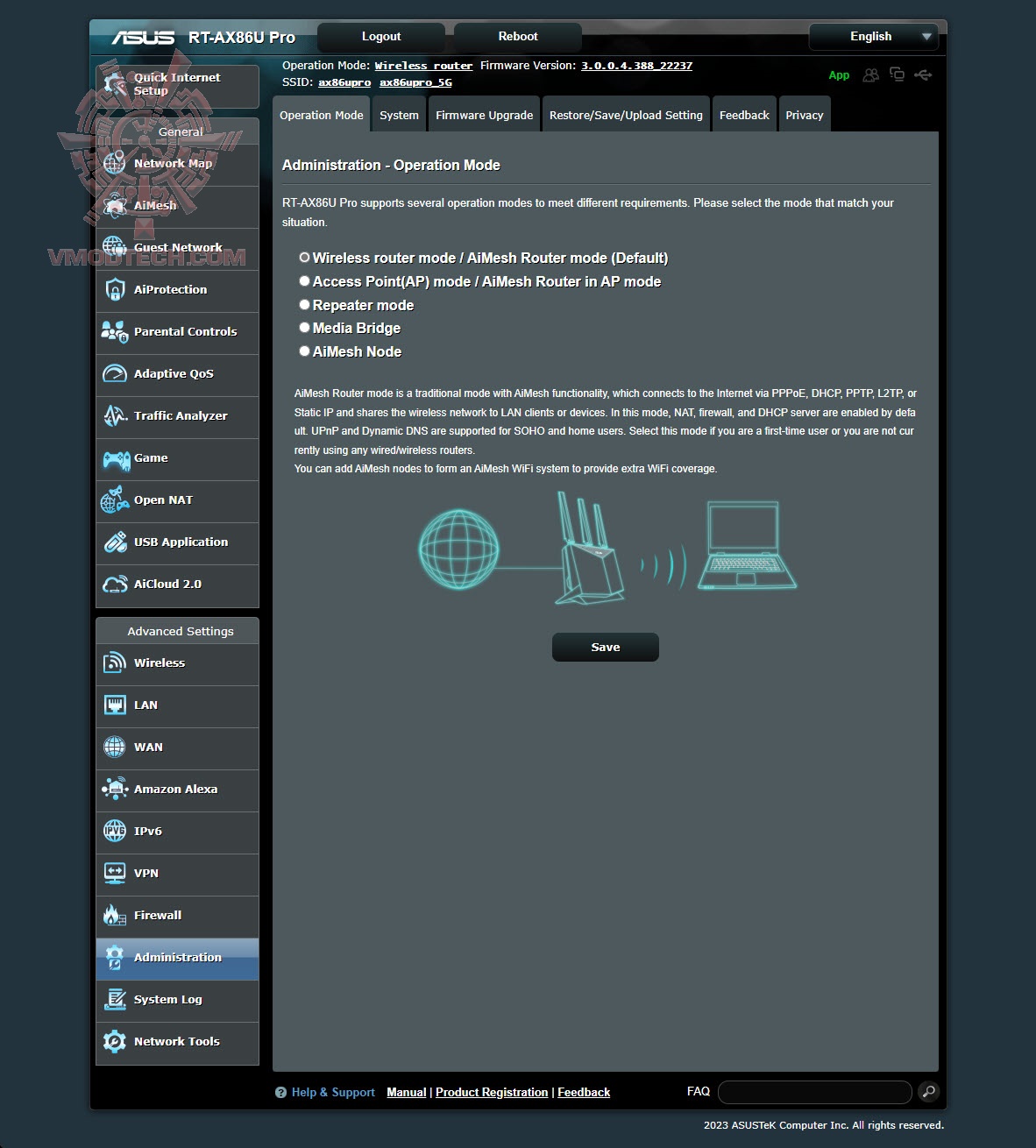
Task: Click the Open NAT icon
Action: coord(115,500)
